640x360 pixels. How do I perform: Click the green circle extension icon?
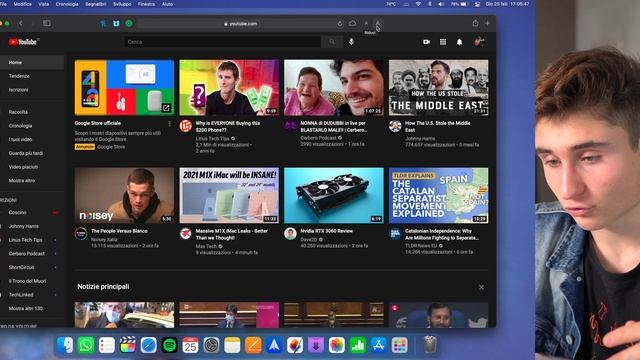[129, 24]
